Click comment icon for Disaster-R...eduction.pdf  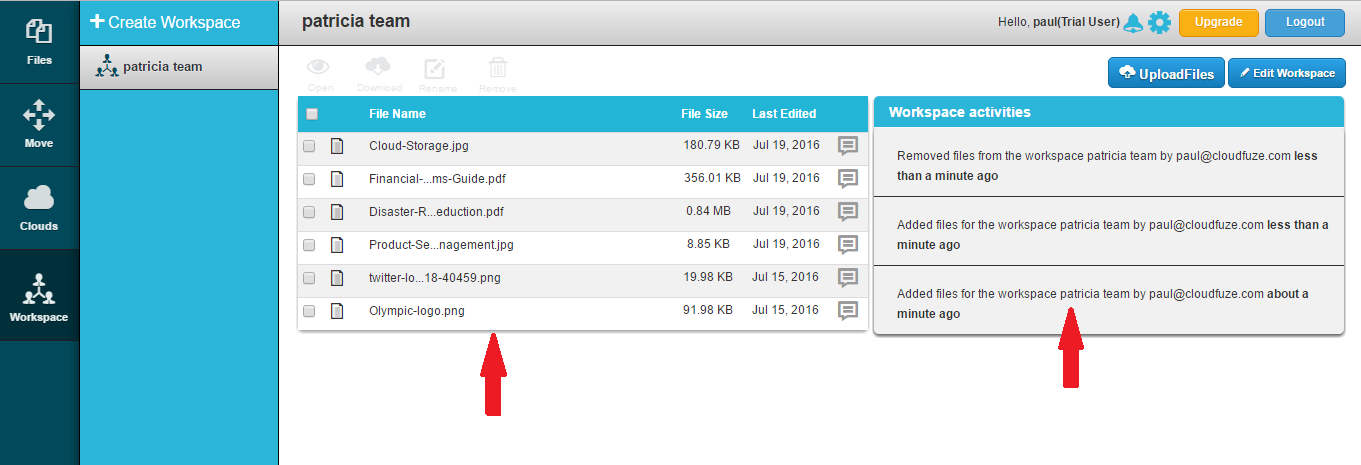coord(847,212)
